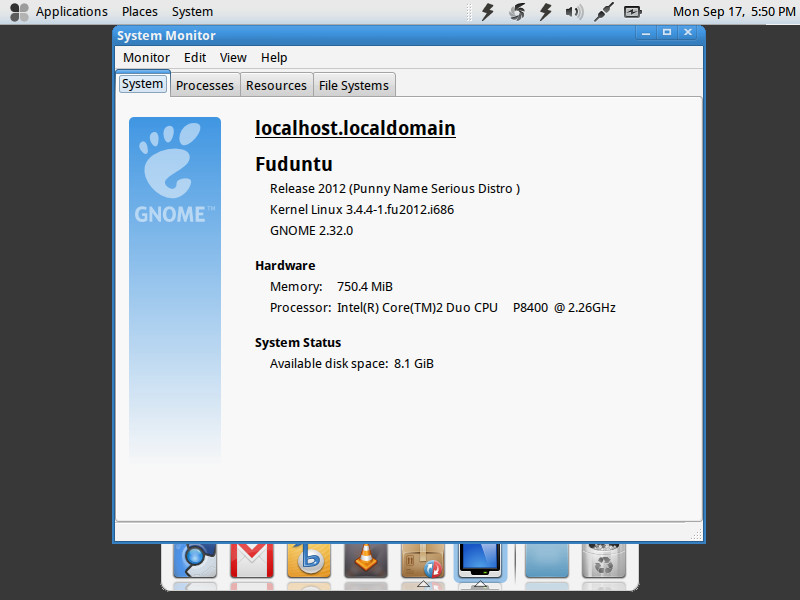Image resolution: width=800 pixels, height=600 pixels.
Task: Click the Kernel Linux 3.4.4-1.fu2012.i686 text
Action: pyautogui.click(x=362, y=210)
